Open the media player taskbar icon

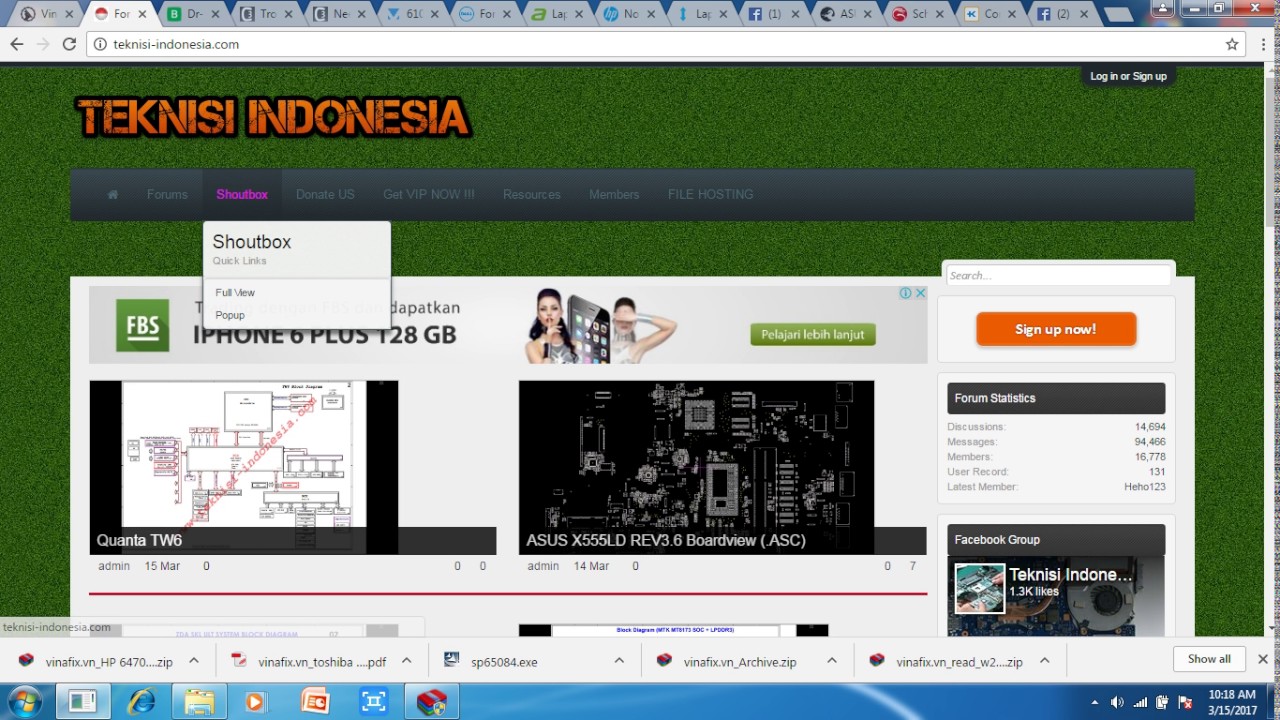[256, 701]
